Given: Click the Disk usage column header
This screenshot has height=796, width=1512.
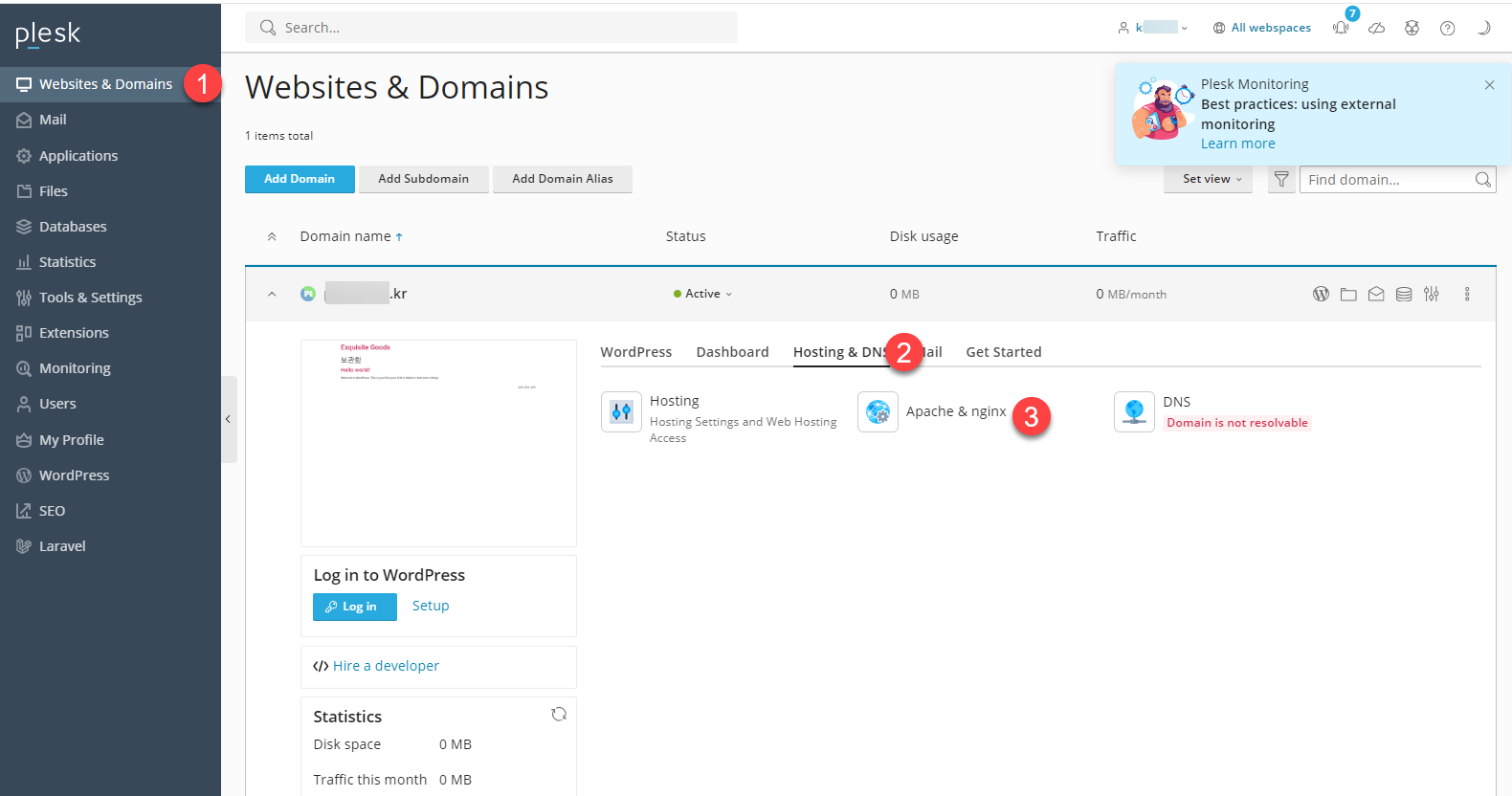Looking at the screenshot, I should pos(923,236).
